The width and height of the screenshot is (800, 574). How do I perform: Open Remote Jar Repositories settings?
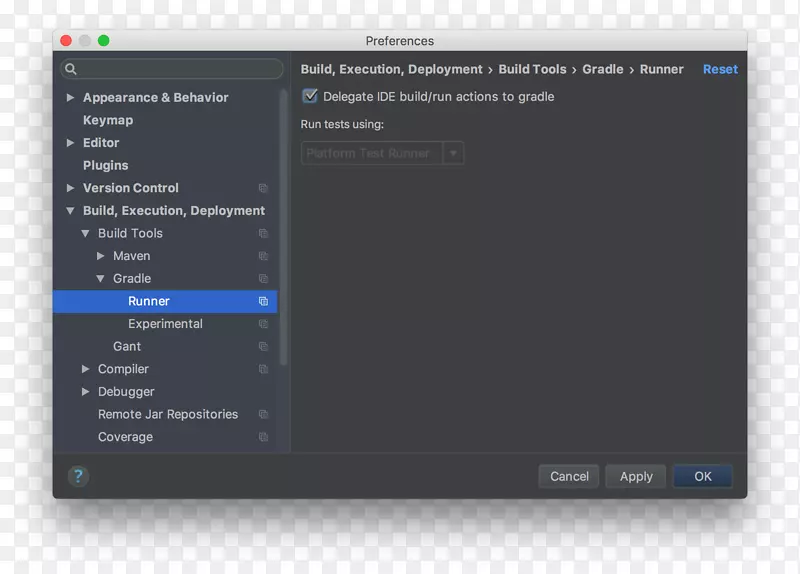tap(168, 414)
